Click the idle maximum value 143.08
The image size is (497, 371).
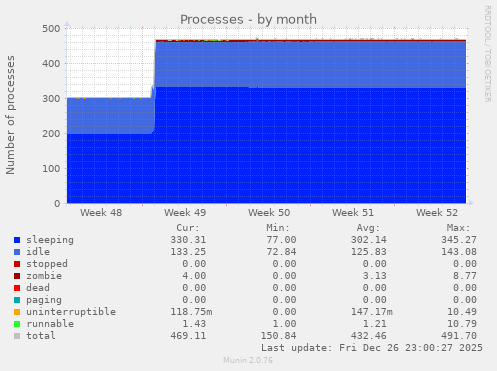tap(459, 252)
